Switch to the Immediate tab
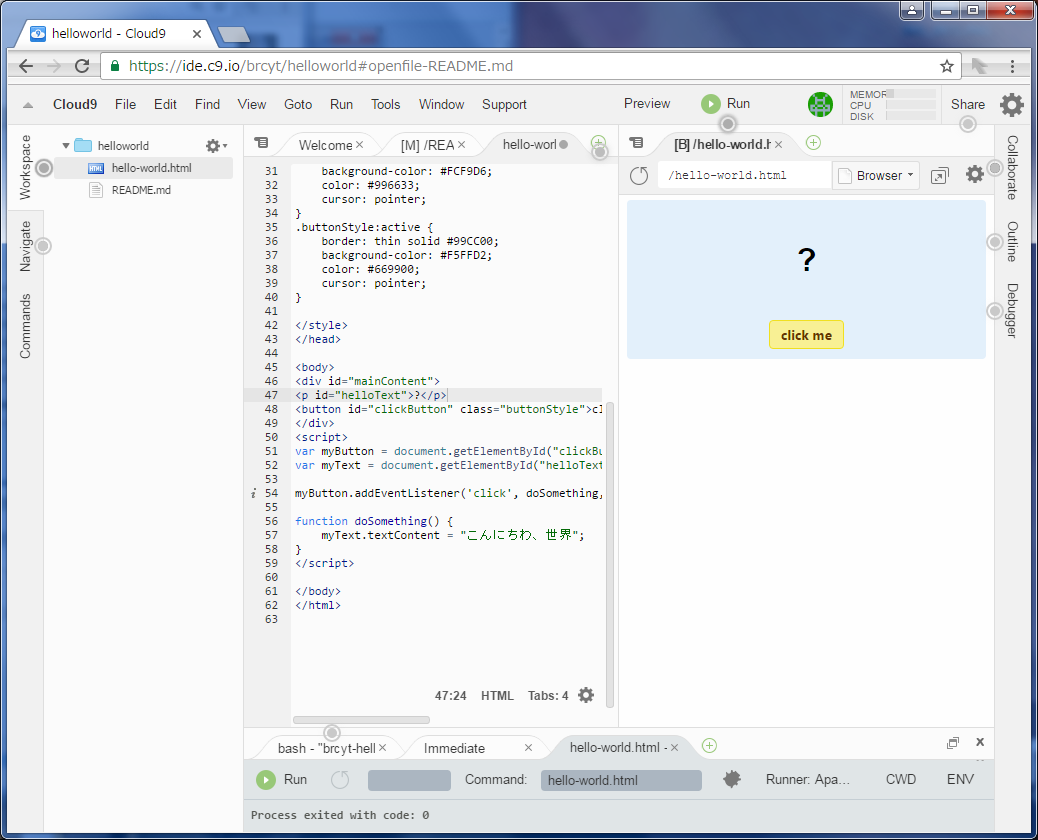This screenshot has height=840, width=1038. [454, 748]
